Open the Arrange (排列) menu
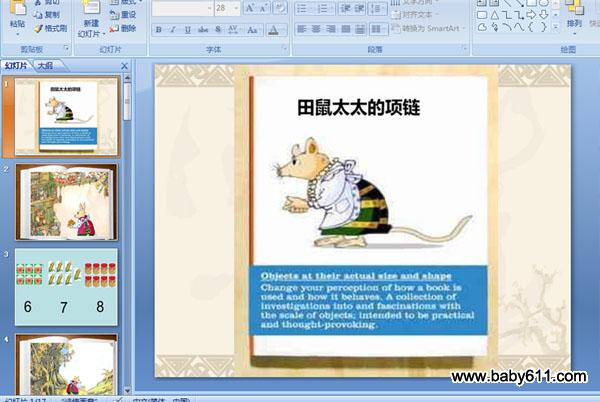 click(574, 17)
